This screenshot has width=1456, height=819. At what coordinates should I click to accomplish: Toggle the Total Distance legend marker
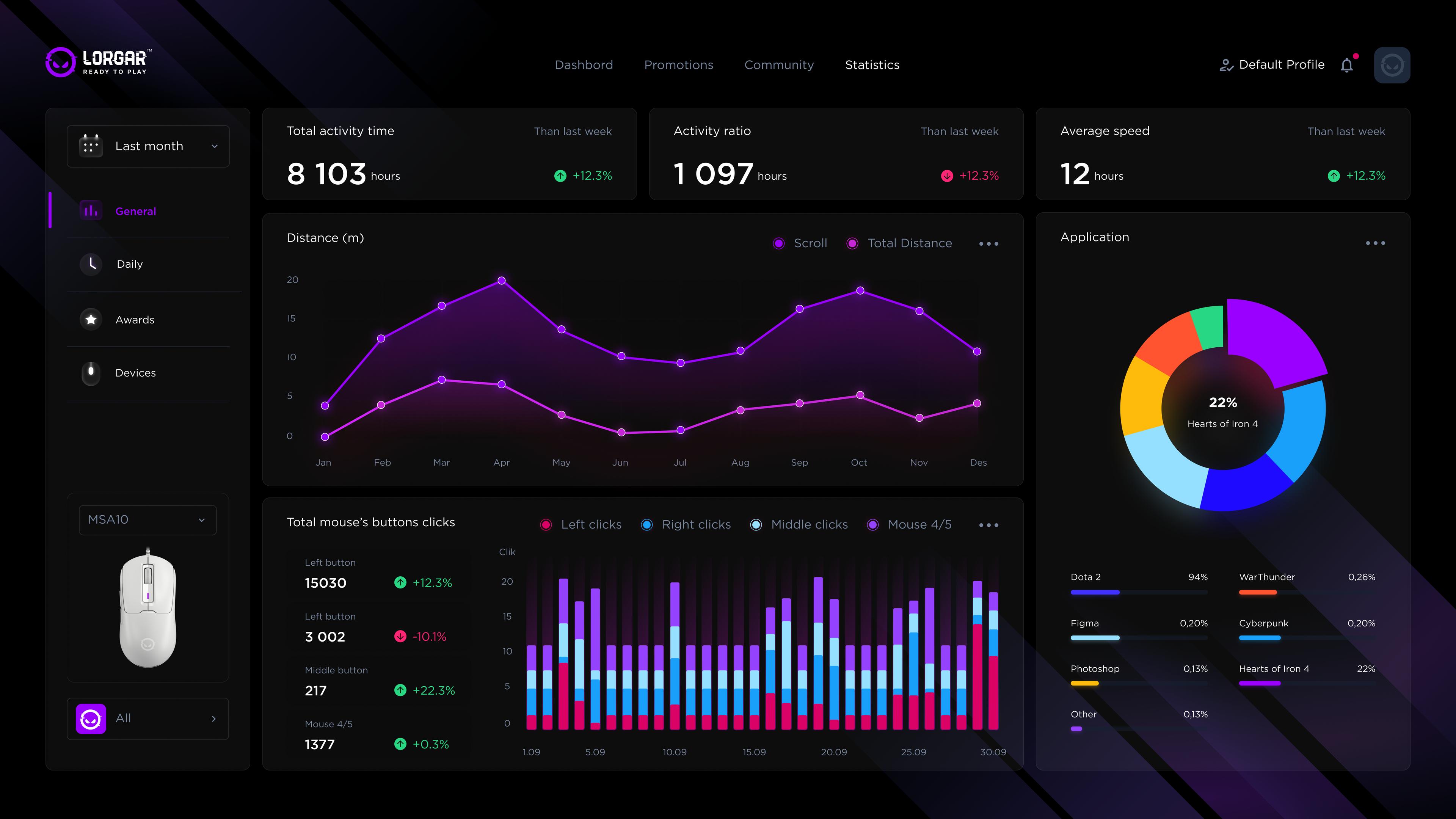point(852,243)
